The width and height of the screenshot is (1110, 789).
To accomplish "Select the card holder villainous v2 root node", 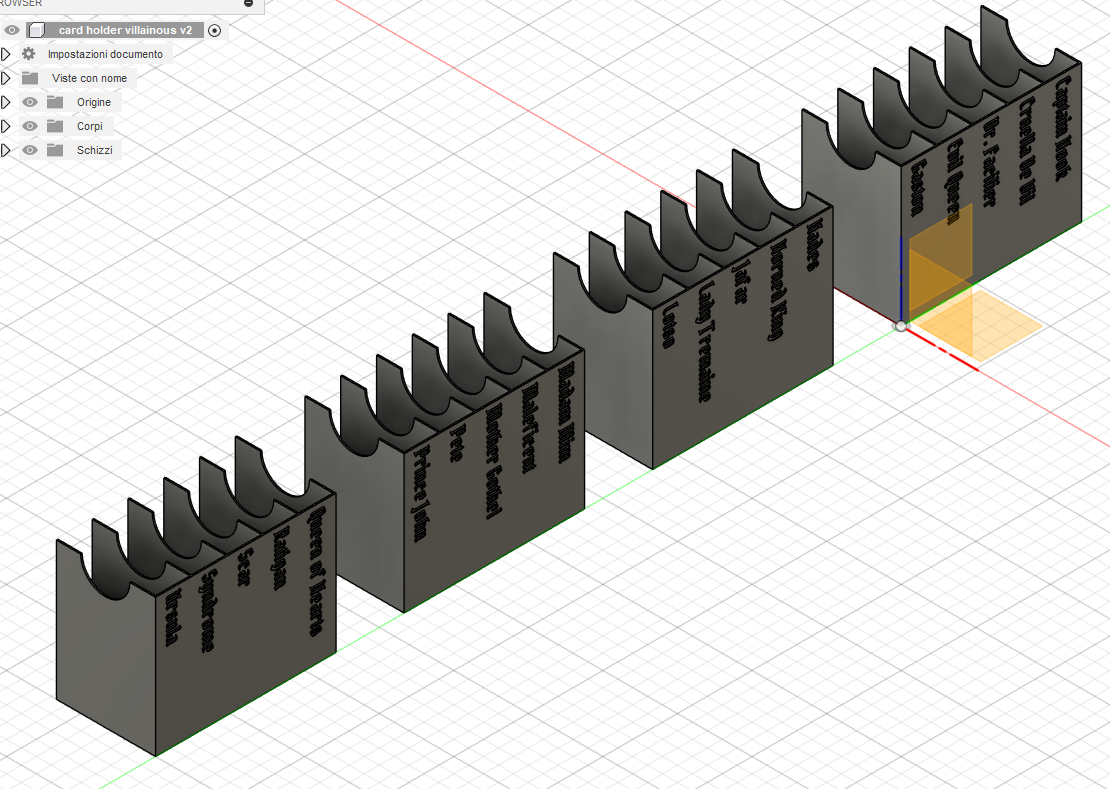I will pos(125,30).
